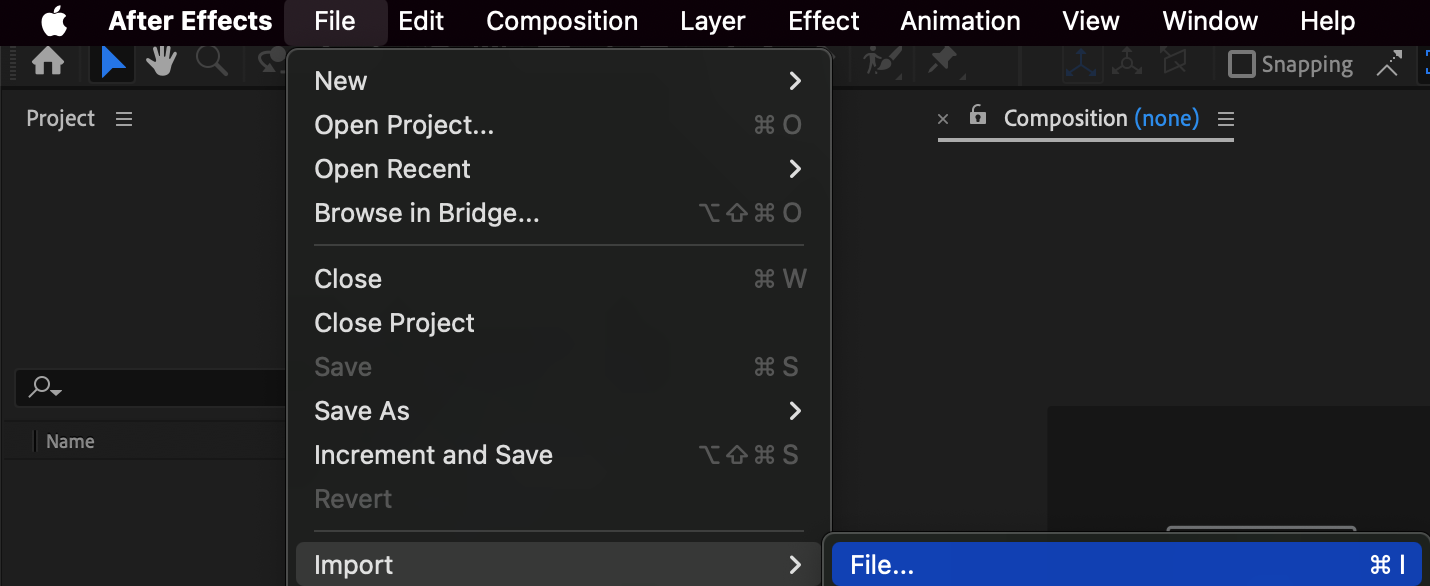Click the World Axis mode icon
Screen dimensions: 1430x586
(1127, 63)
